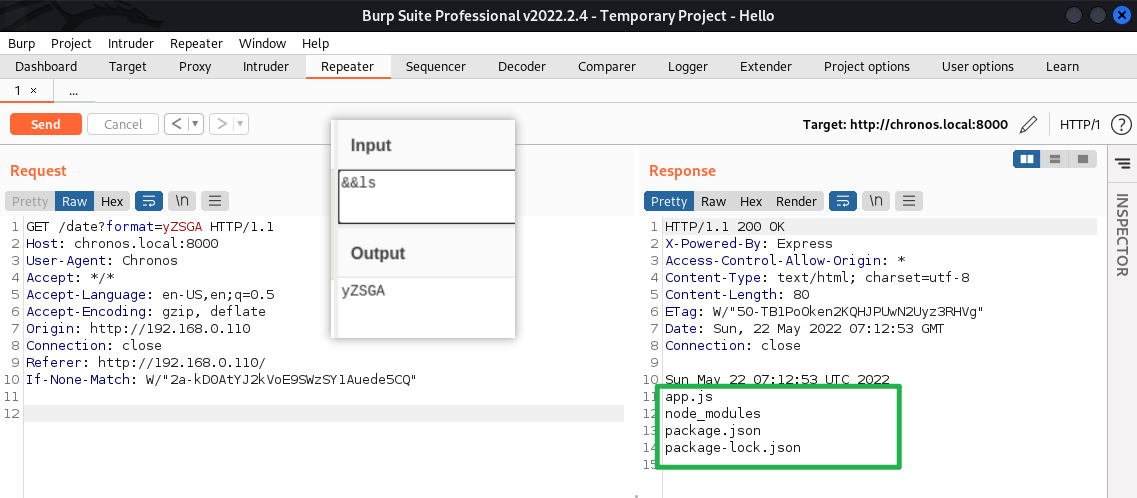Switch to the Intruder tool tab
Image resolution: width=1137 pixels, height=498 pixels.
(265, 67)
